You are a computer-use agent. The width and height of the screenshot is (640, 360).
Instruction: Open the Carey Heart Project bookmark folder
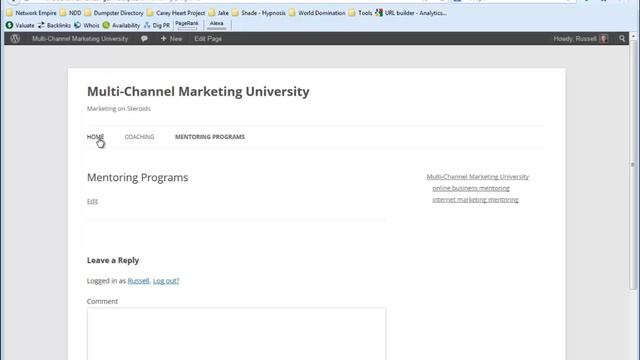click(x=176, y=13)
